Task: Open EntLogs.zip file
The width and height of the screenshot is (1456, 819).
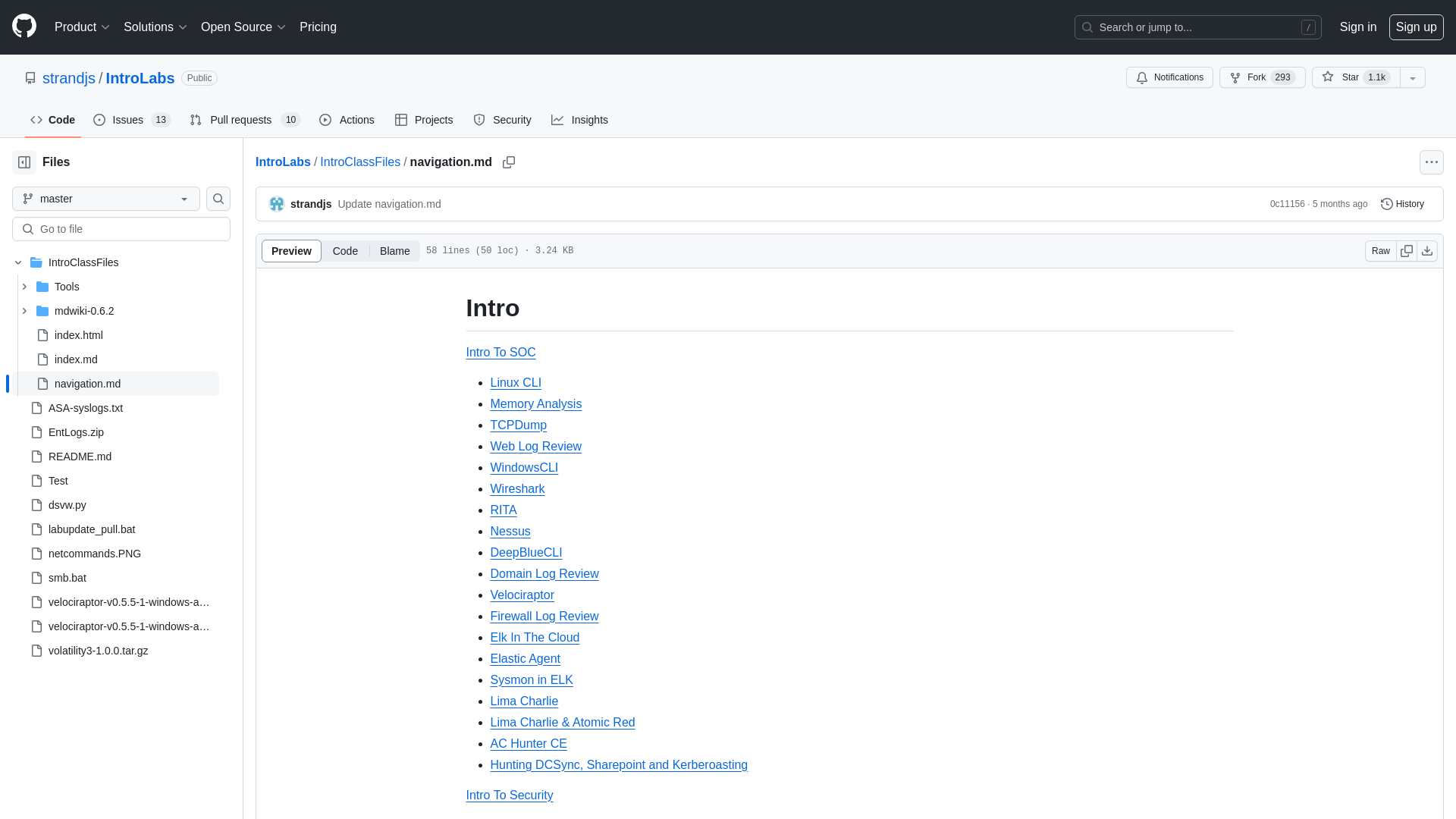Action: tap(76, 432)
